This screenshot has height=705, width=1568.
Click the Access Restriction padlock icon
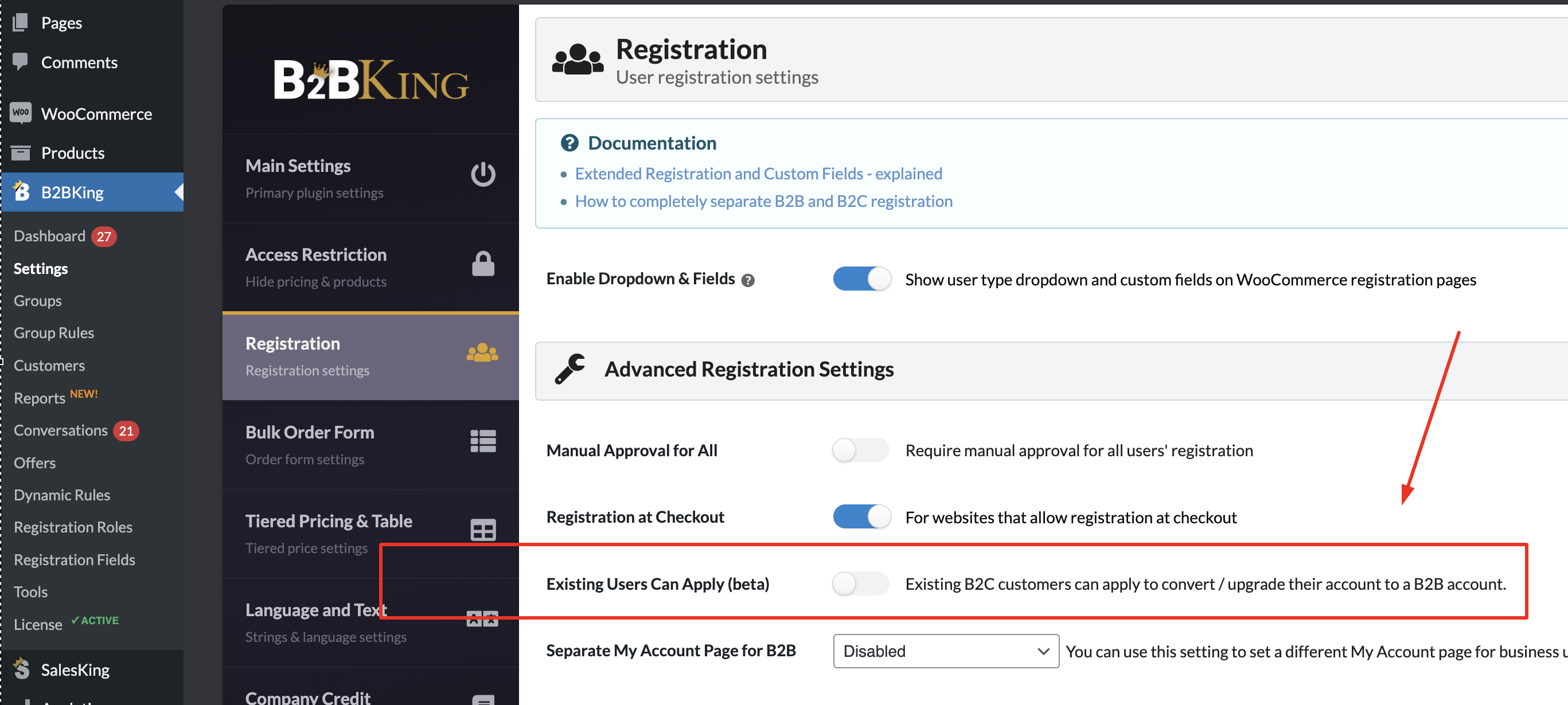coord(483,264)
